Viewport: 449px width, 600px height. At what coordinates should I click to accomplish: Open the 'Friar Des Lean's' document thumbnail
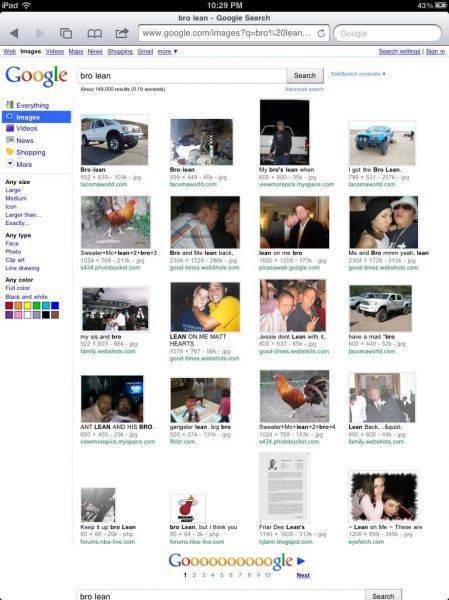tap(285, 487)
